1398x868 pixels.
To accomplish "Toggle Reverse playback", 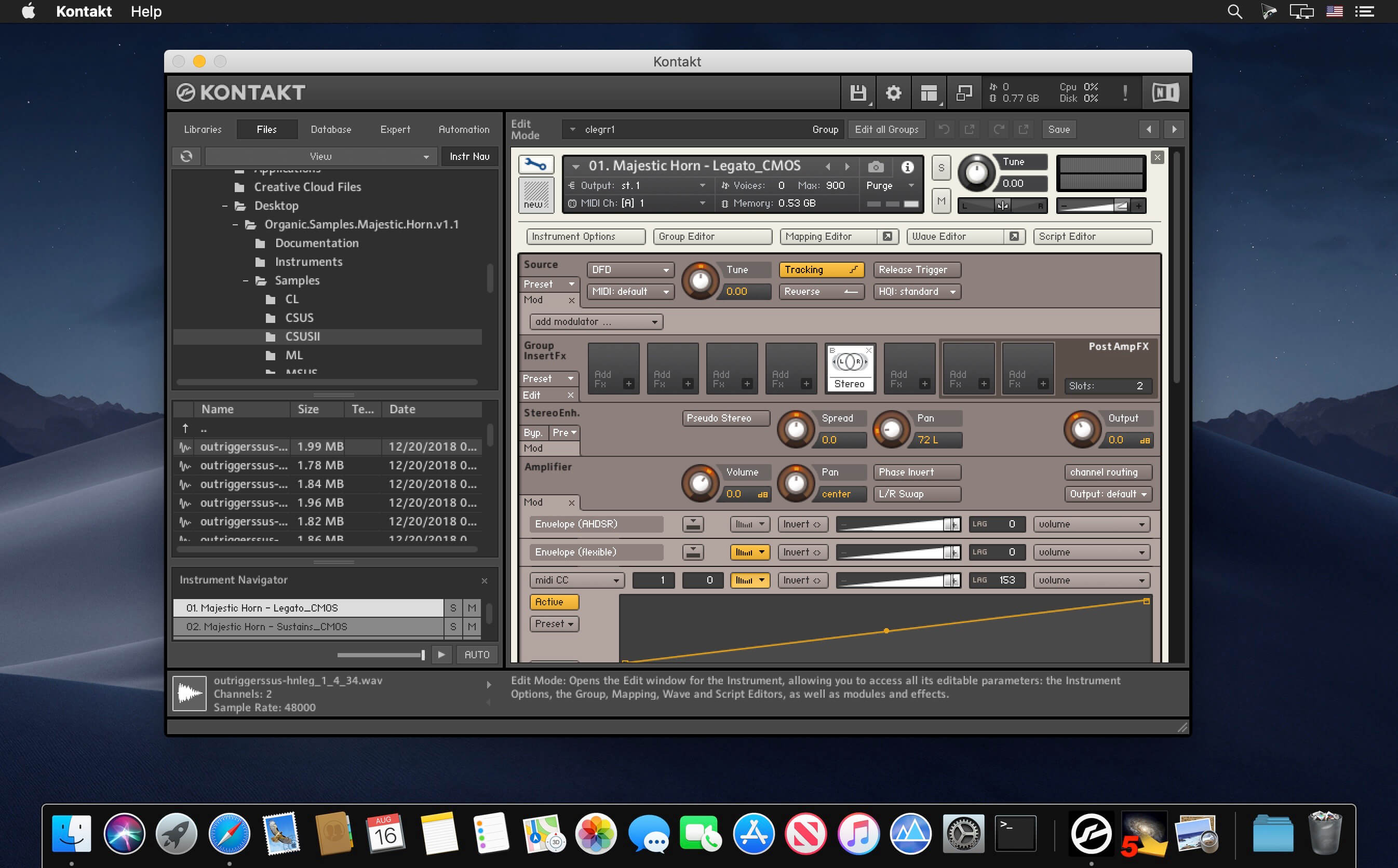I will click(822, 292).
